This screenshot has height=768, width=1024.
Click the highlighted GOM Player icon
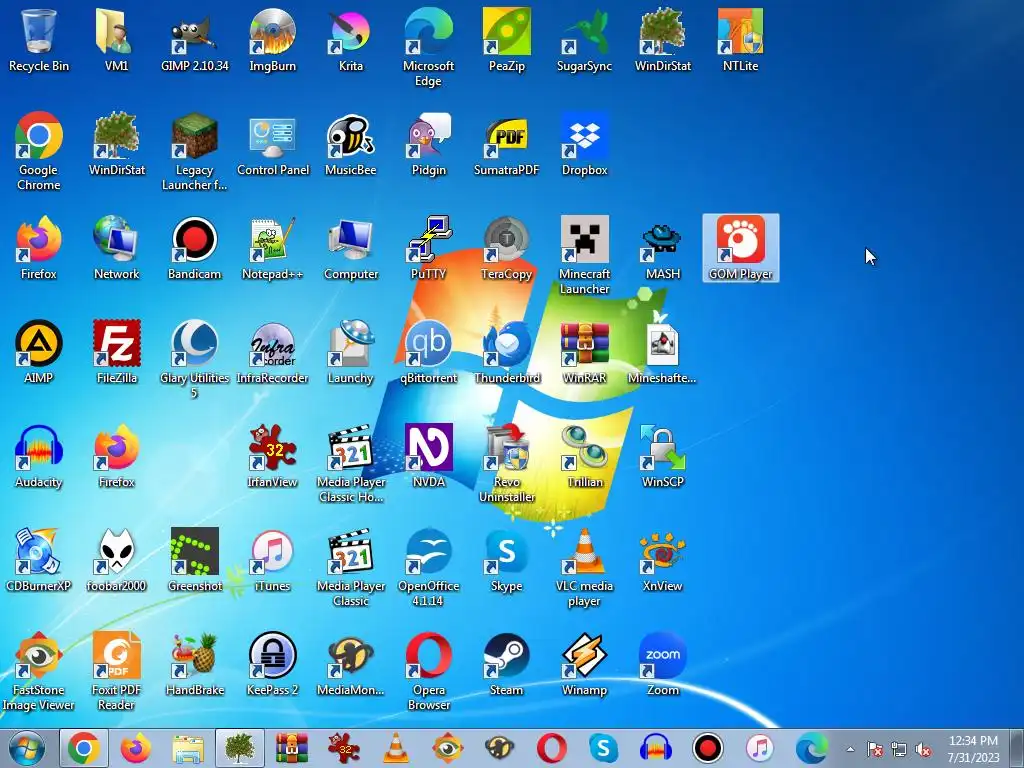coord(741,249)
